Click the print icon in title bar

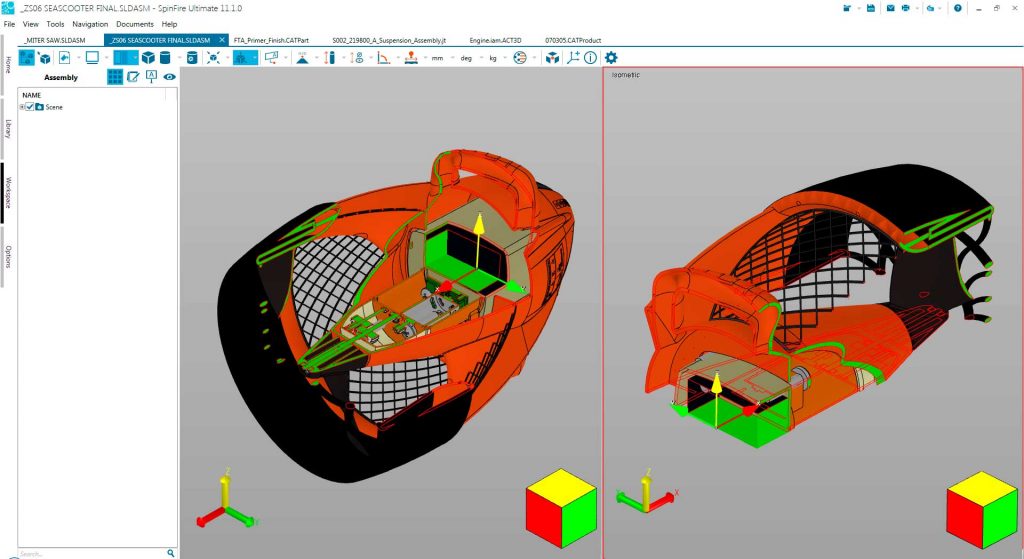coord(906,8)
